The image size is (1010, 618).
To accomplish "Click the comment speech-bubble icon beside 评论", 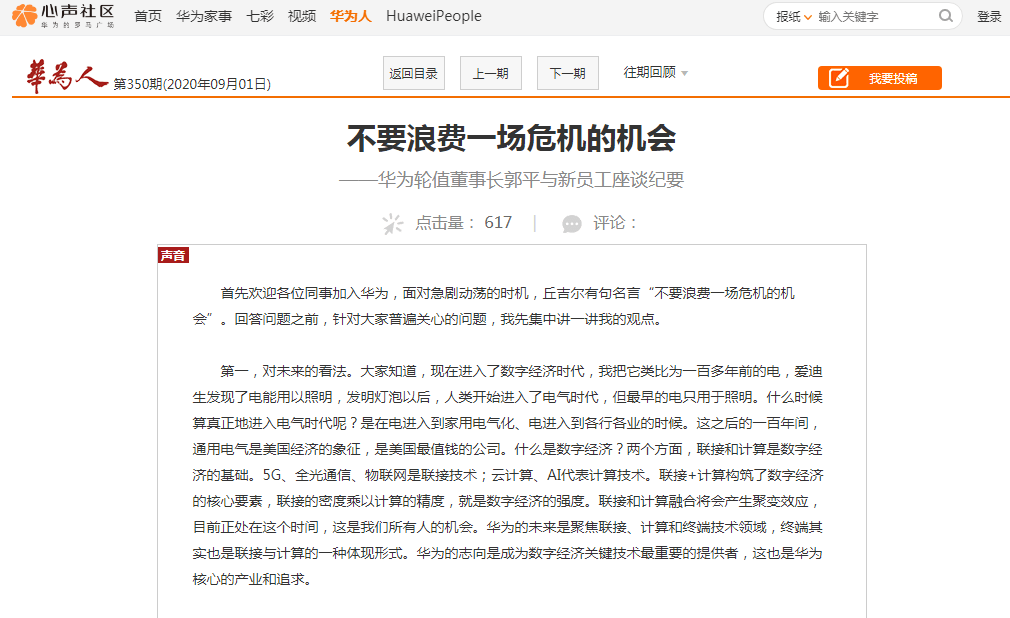I will point(570,223).
